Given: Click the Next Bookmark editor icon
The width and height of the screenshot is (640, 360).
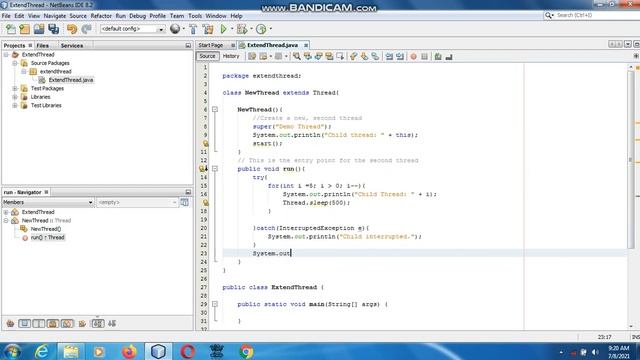Looking at the screenshot, I should [364, 57].
